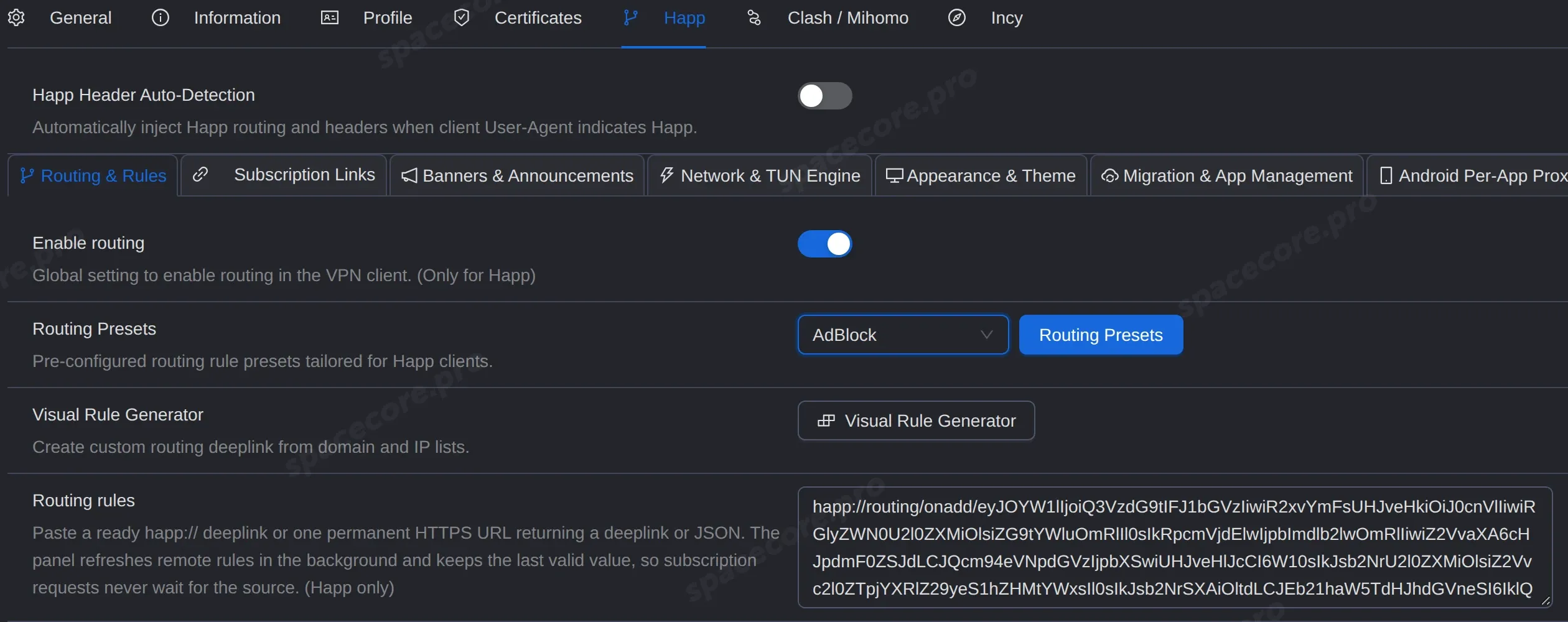Switch to Clash / Mihomo tab
1568x622 pixels.
[x=827, y=17]
